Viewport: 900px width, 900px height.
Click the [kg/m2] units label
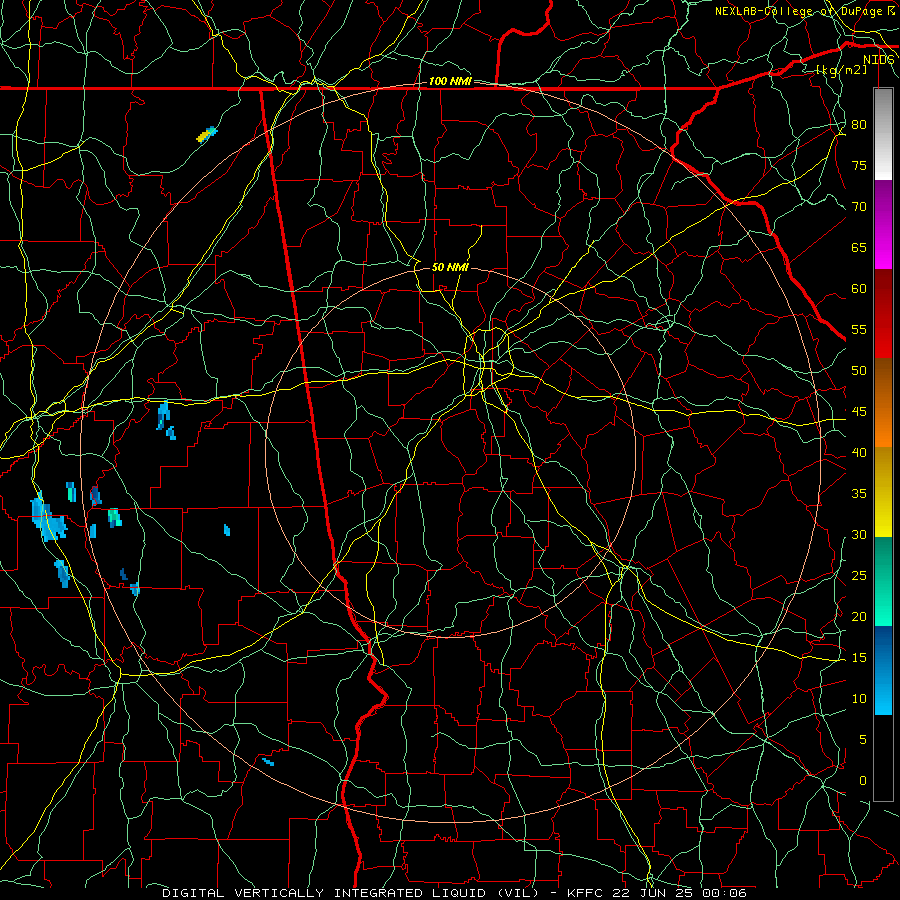842,70
